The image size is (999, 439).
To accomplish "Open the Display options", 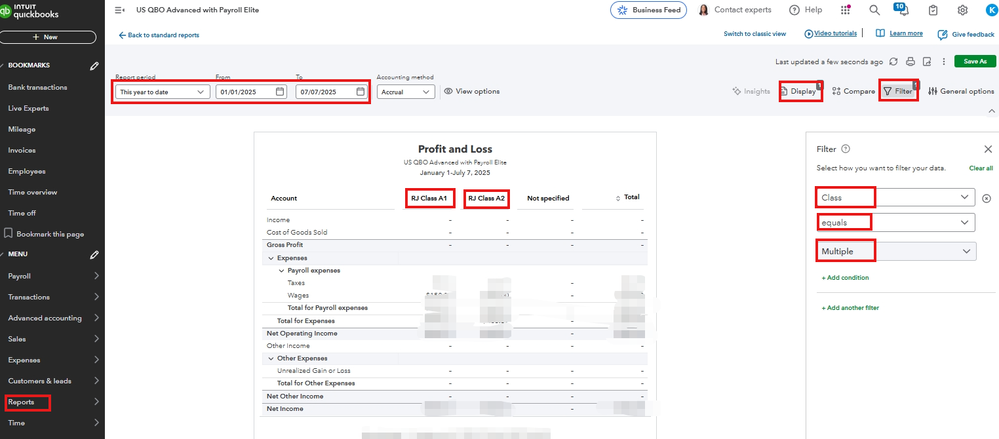I will click(800, 91).
